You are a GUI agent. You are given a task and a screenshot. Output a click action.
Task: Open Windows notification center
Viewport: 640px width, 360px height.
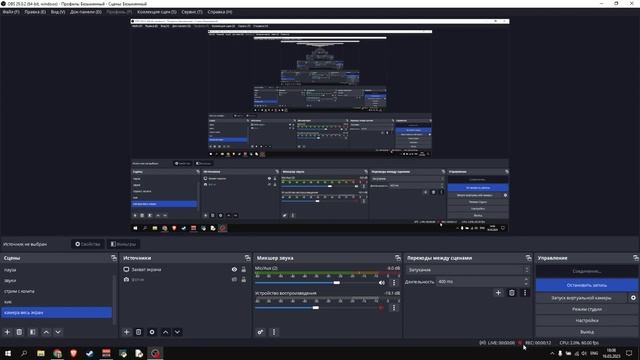[x=629, y=353]
